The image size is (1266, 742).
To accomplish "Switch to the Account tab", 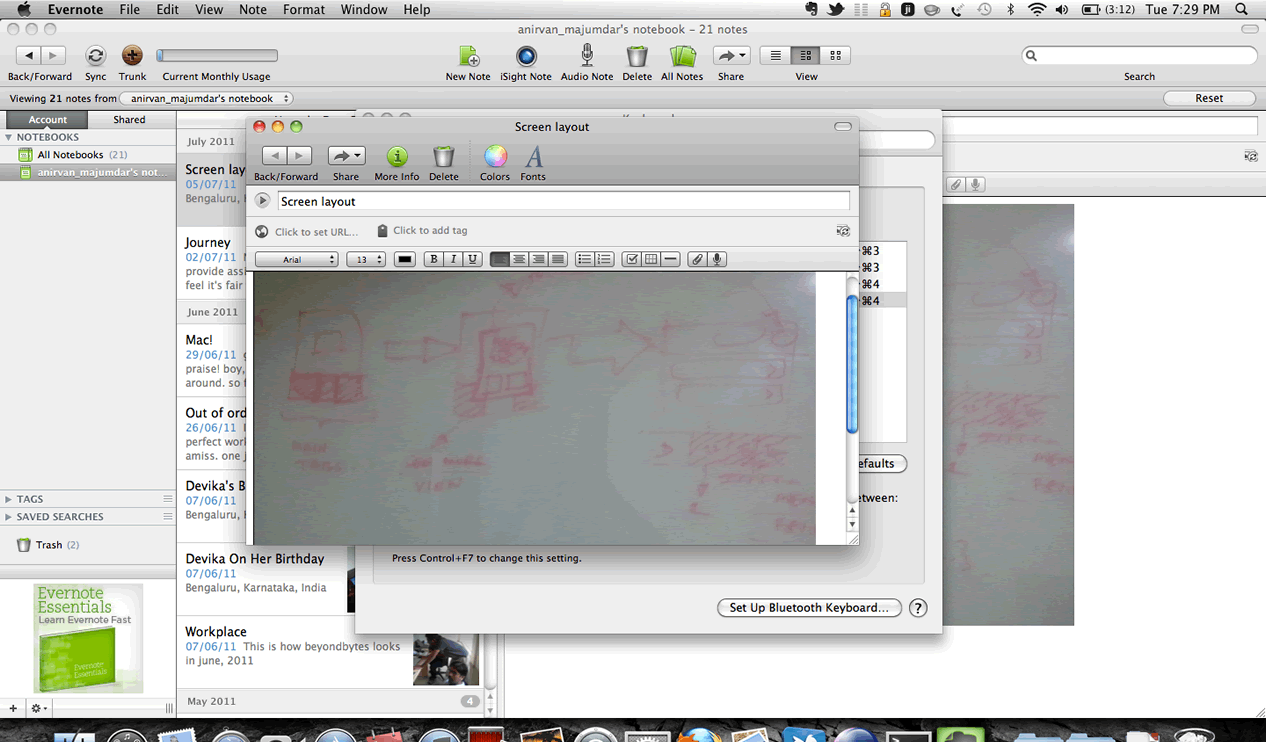I will coord(47,120).
